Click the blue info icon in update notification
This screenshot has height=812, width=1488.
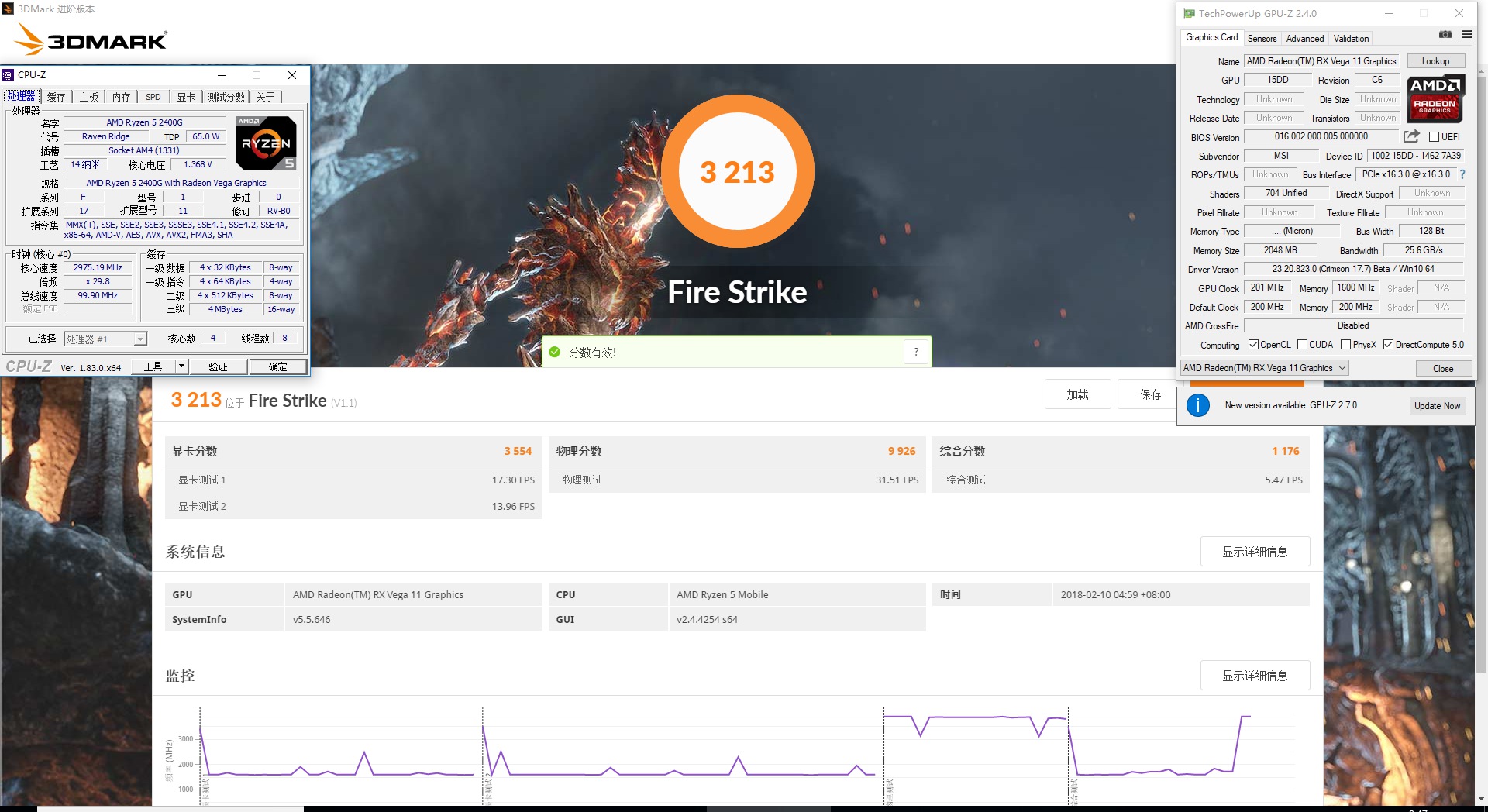[x=1198, y=405]
